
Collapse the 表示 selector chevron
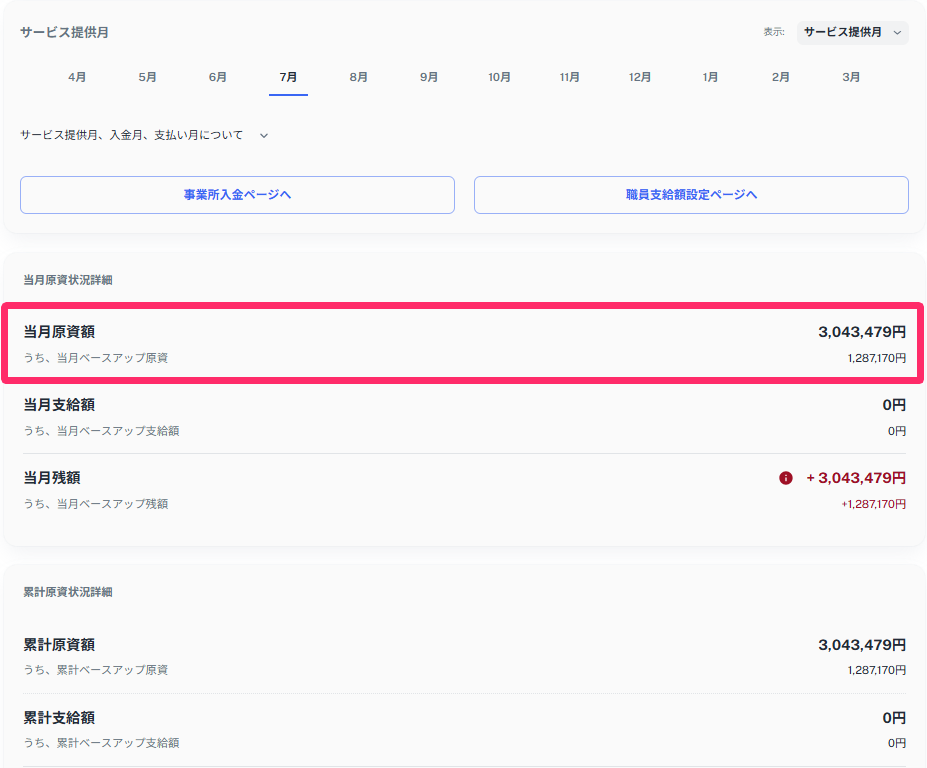pyautogui.click(x=895, y=33)
